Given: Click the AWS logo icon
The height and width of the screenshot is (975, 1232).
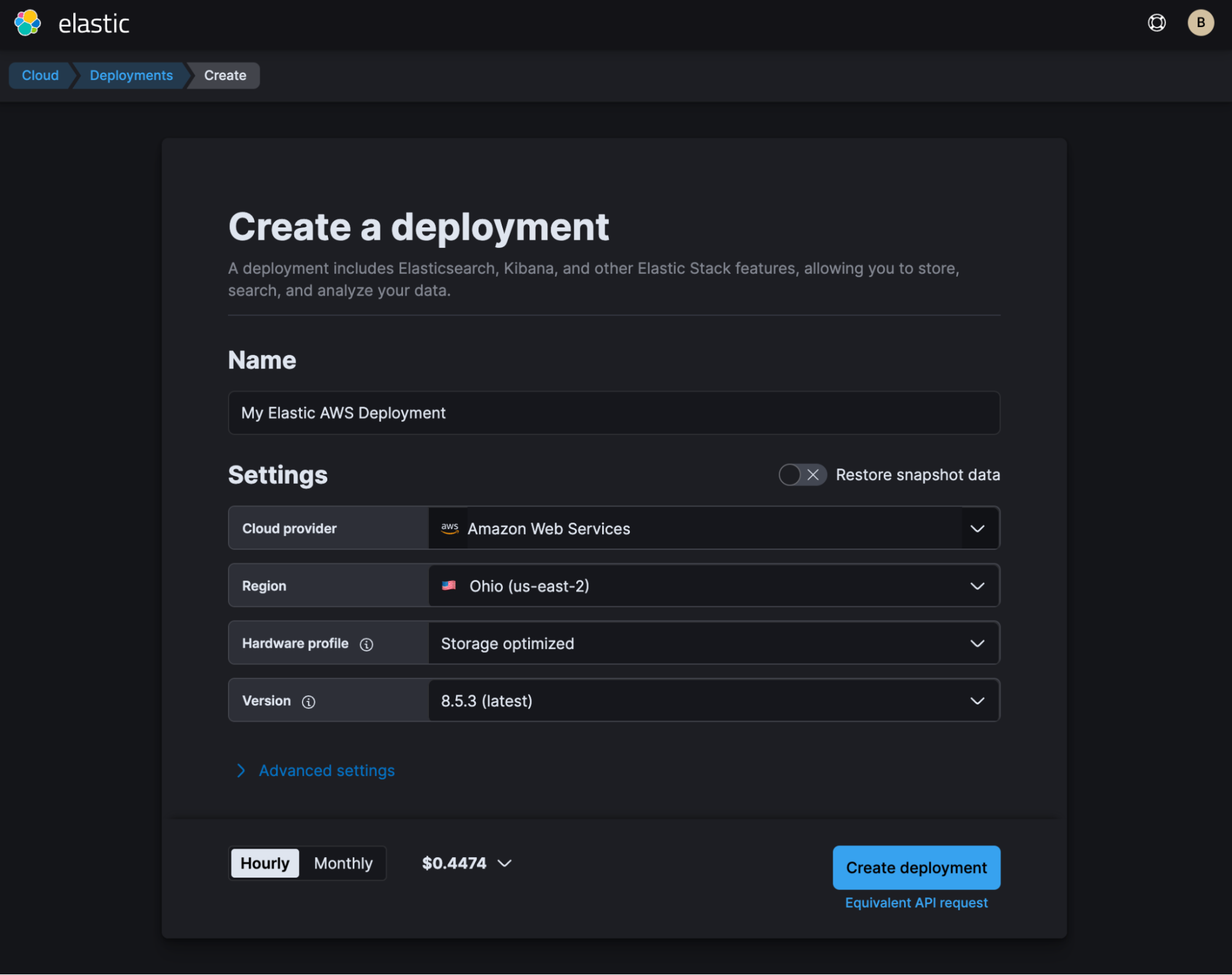Looking at the screenshot, I should pyautogui.click(x=449, y=528).
